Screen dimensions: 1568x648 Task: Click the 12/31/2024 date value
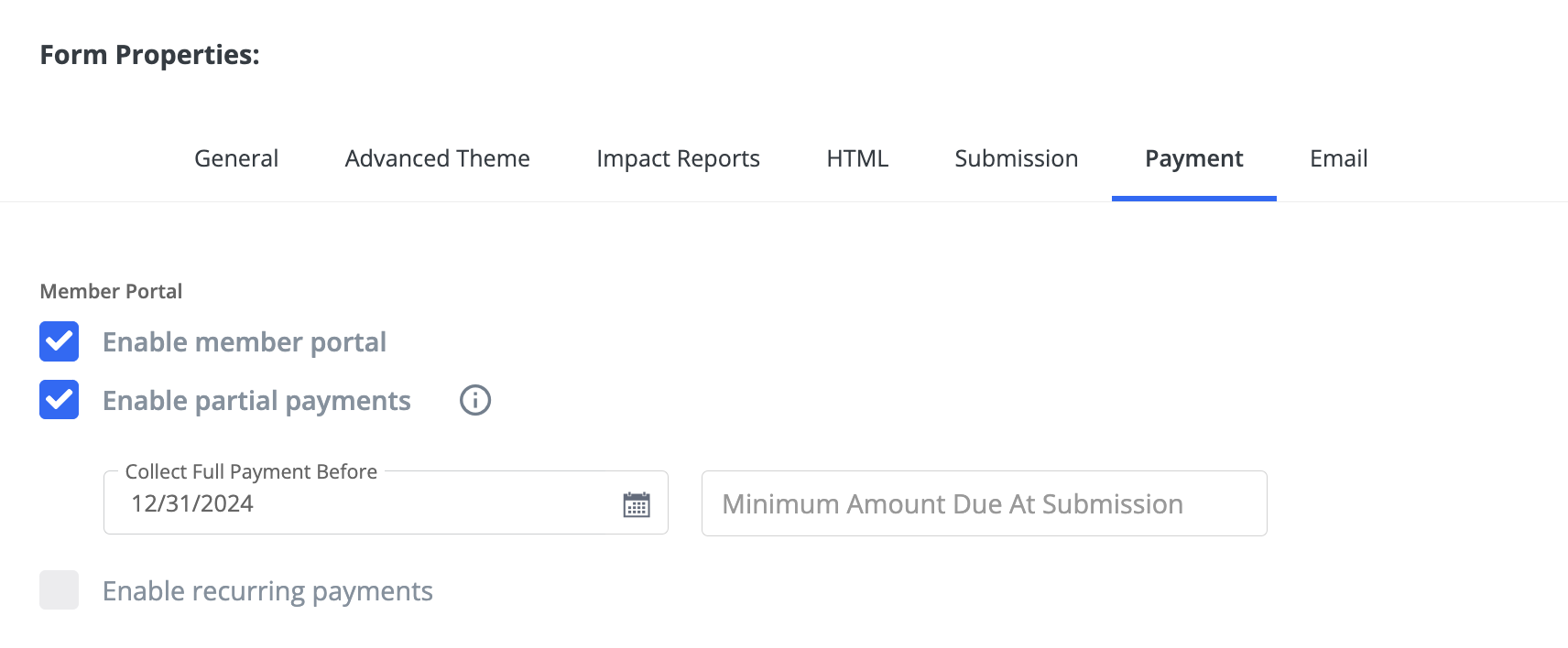(x=194, y=502)
